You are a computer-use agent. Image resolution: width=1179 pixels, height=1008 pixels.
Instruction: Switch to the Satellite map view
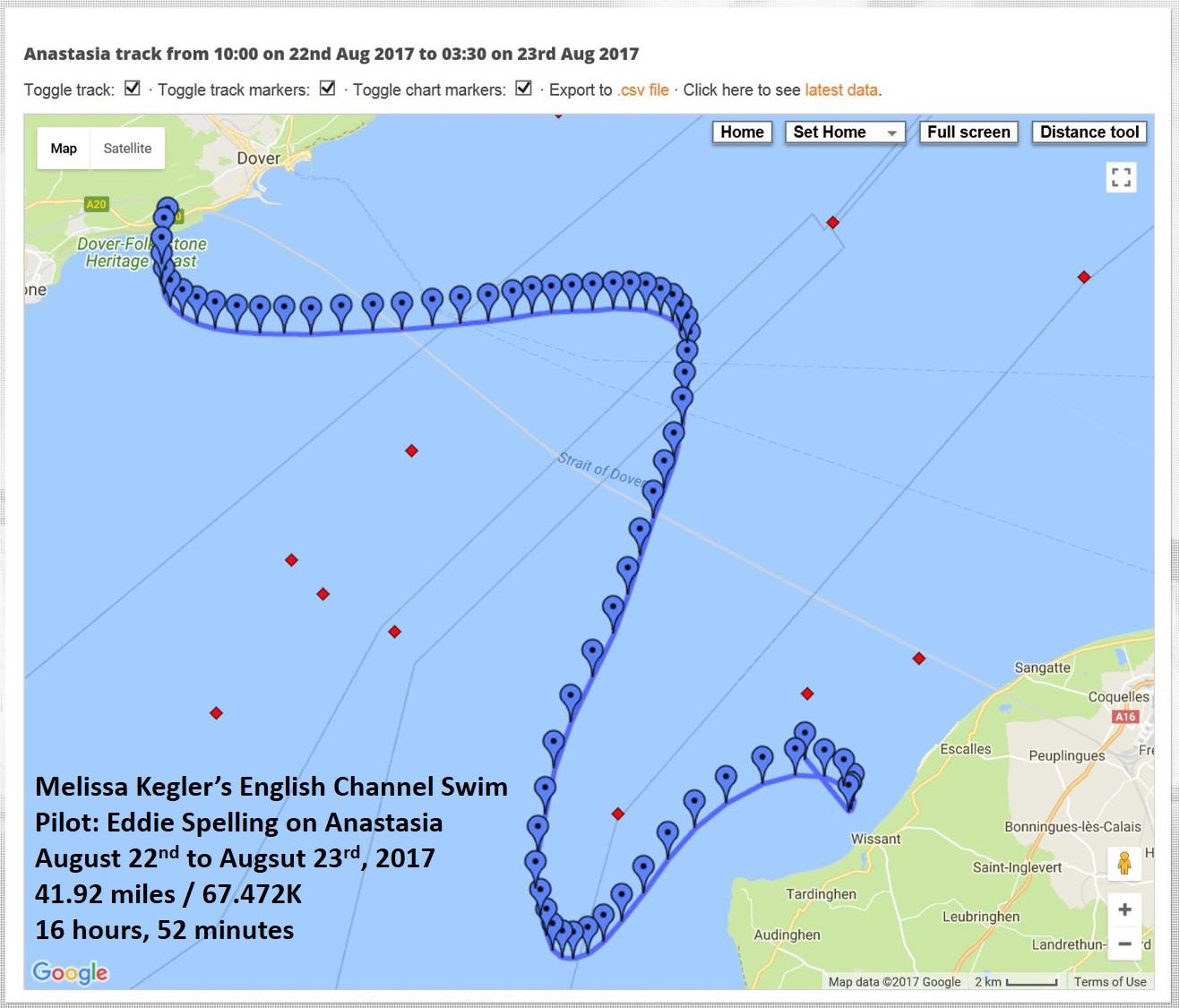tap(127, 149)
